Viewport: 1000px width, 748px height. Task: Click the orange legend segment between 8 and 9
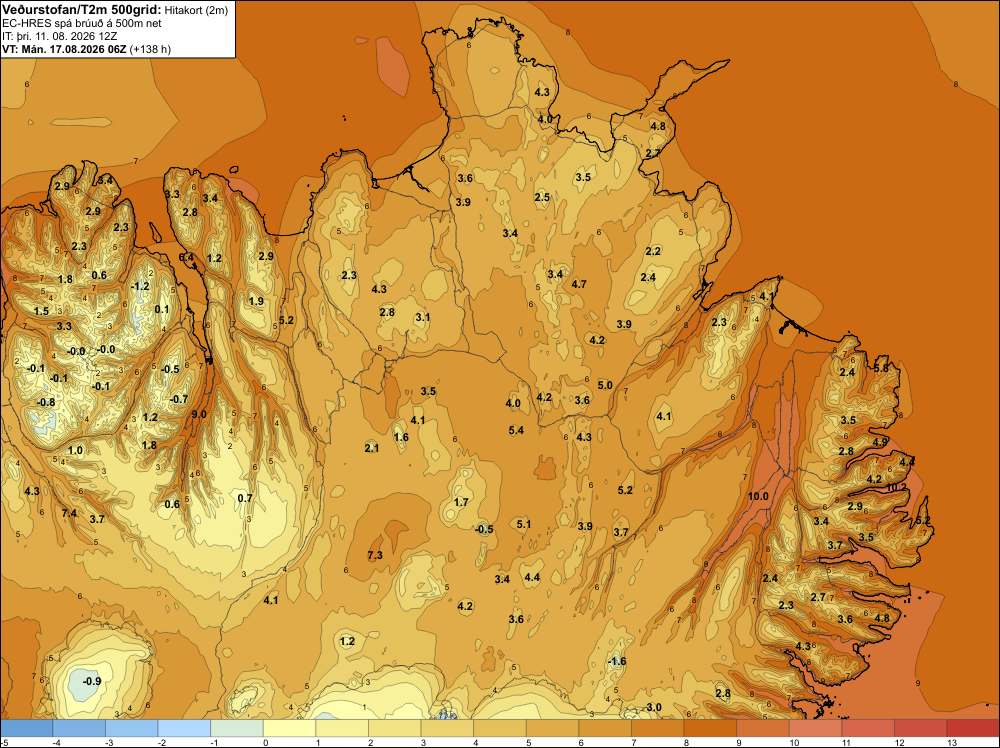[x=710, y=728]
